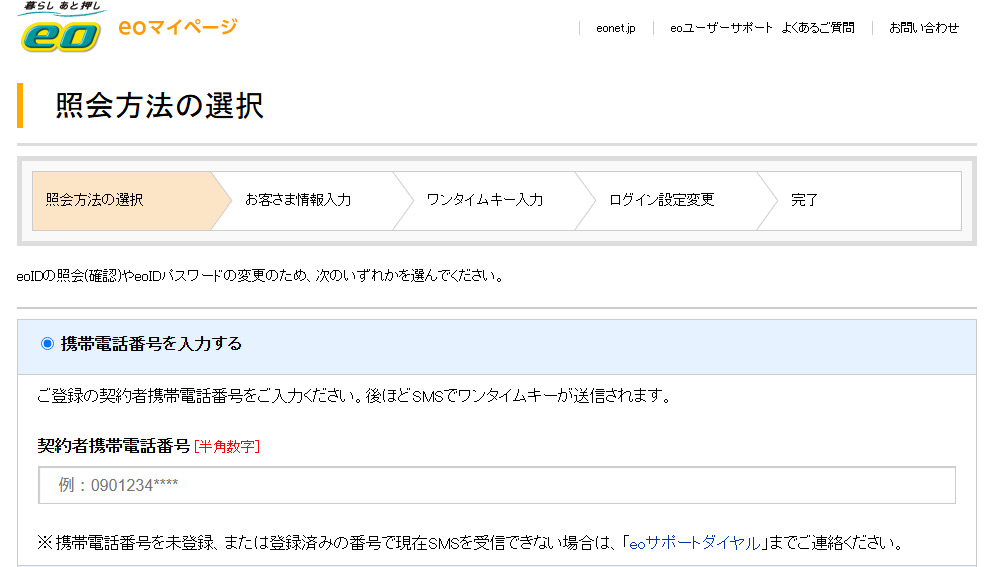Go to eoユーザーサポート
This screenshot has height=567, width=984.
(x=721, y=28)
